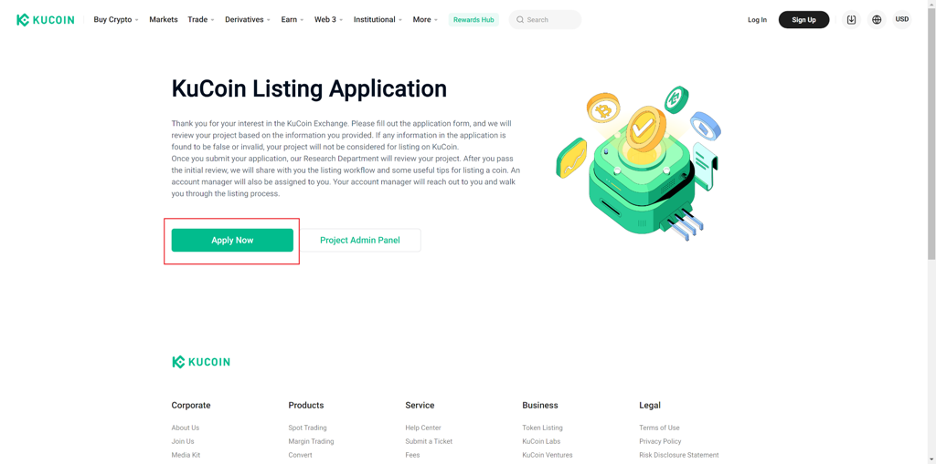Image resolution: width=936 pixels, height=464 pixels.
Task: Click the search magnifier icon
Action: (x=520, y=20)
